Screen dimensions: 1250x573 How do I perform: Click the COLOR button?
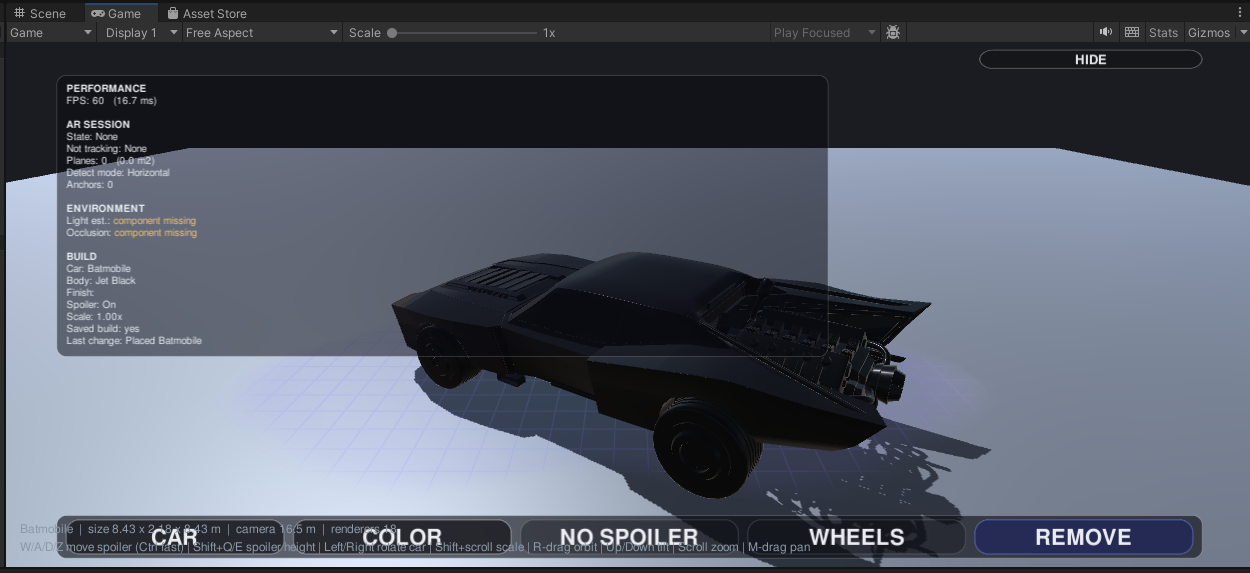point(402,537)
